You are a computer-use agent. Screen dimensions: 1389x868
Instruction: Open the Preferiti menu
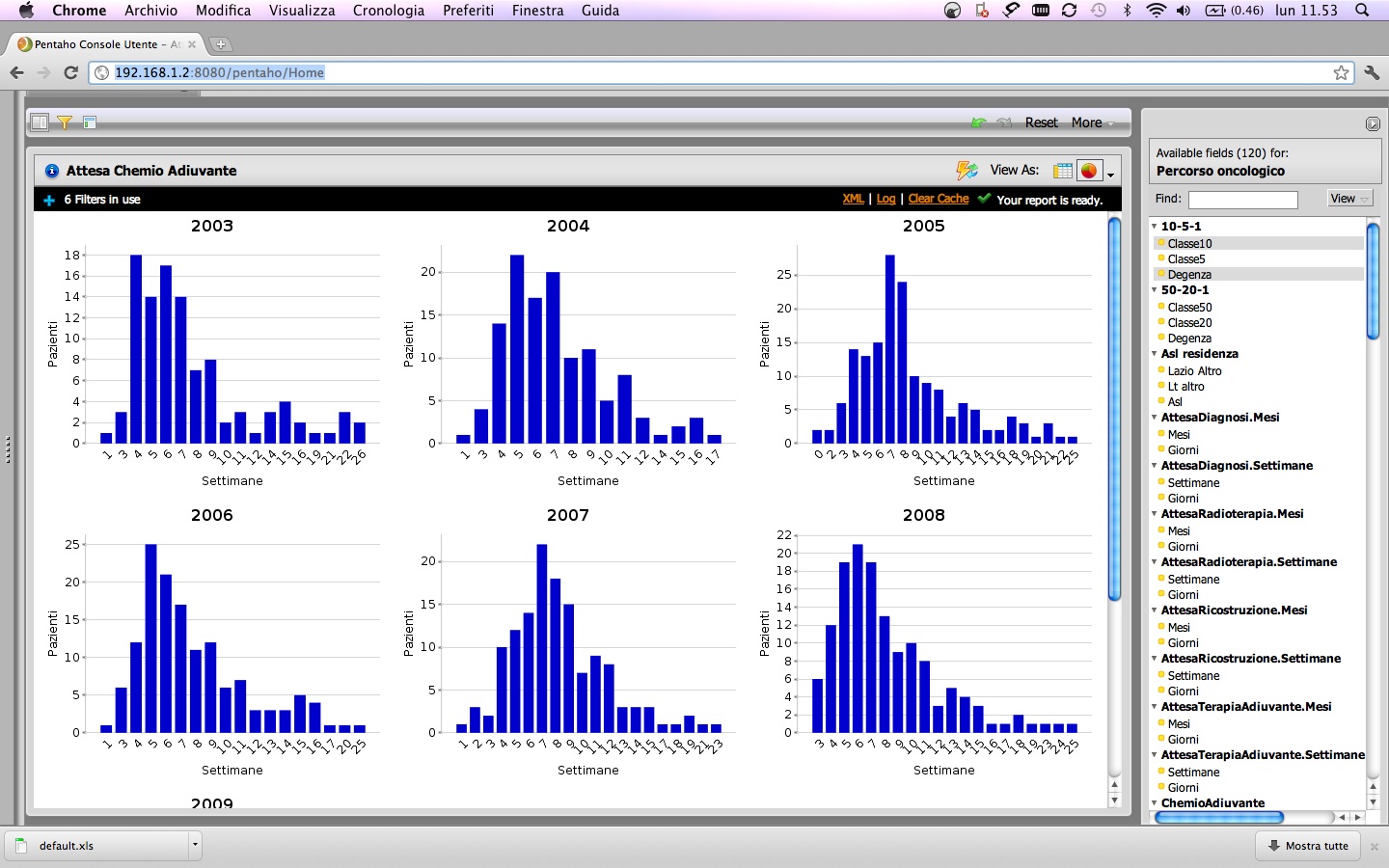(468, 11)
